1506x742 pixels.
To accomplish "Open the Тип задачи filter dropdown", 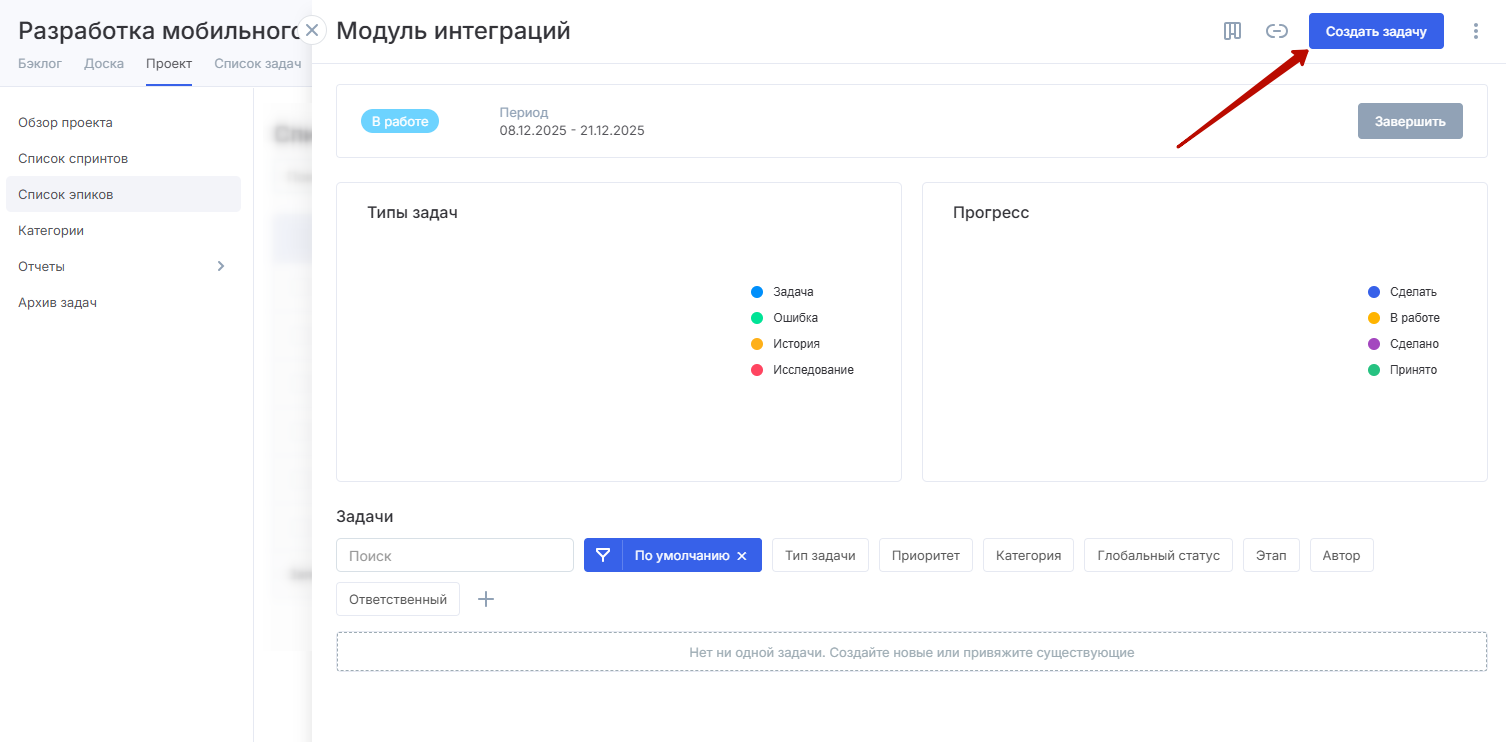I will pyautogui.click(x=820, y=555).
